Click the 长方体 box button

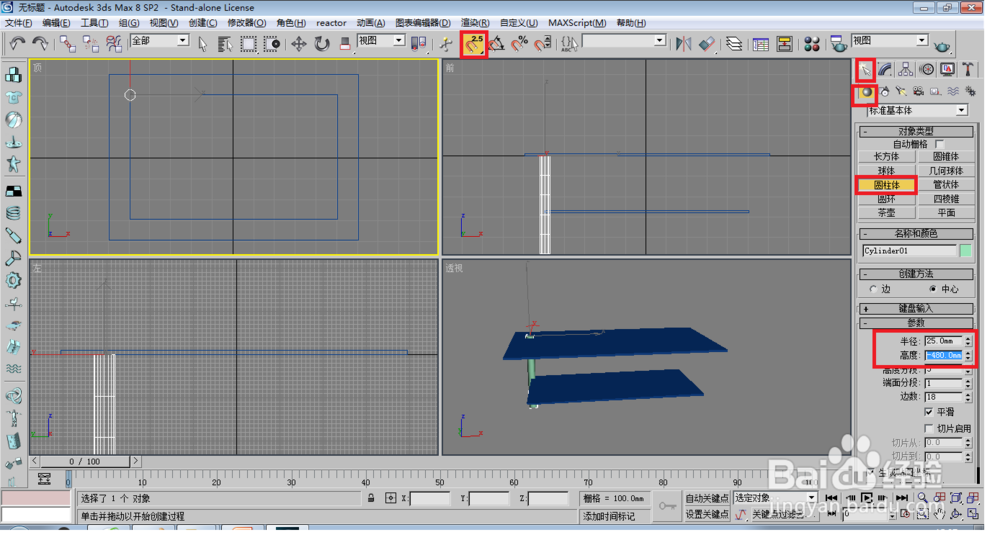point(886,157)
